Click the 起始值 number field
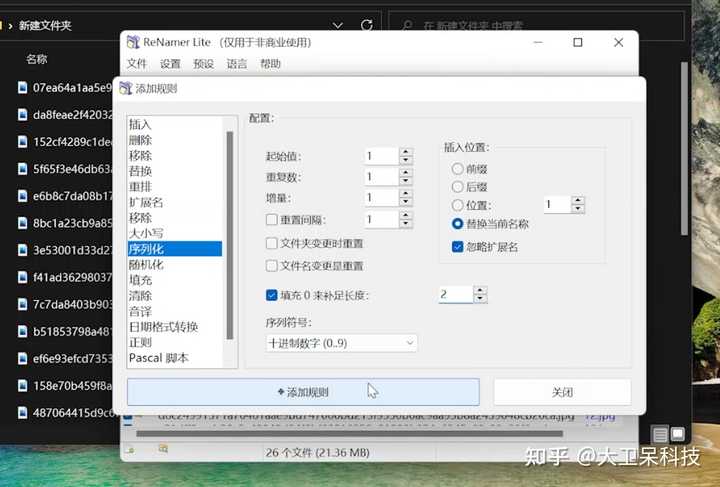Viewport: 720px width, 487px height. click(x=382, y=157)
